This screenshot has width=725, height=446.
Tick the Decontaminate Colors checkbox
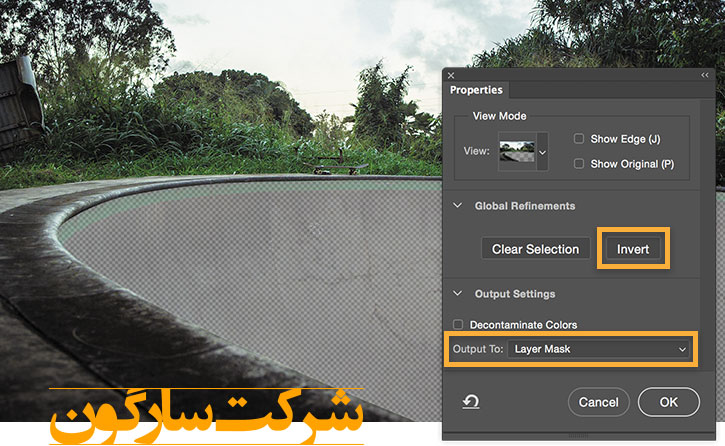pos(458,325)
